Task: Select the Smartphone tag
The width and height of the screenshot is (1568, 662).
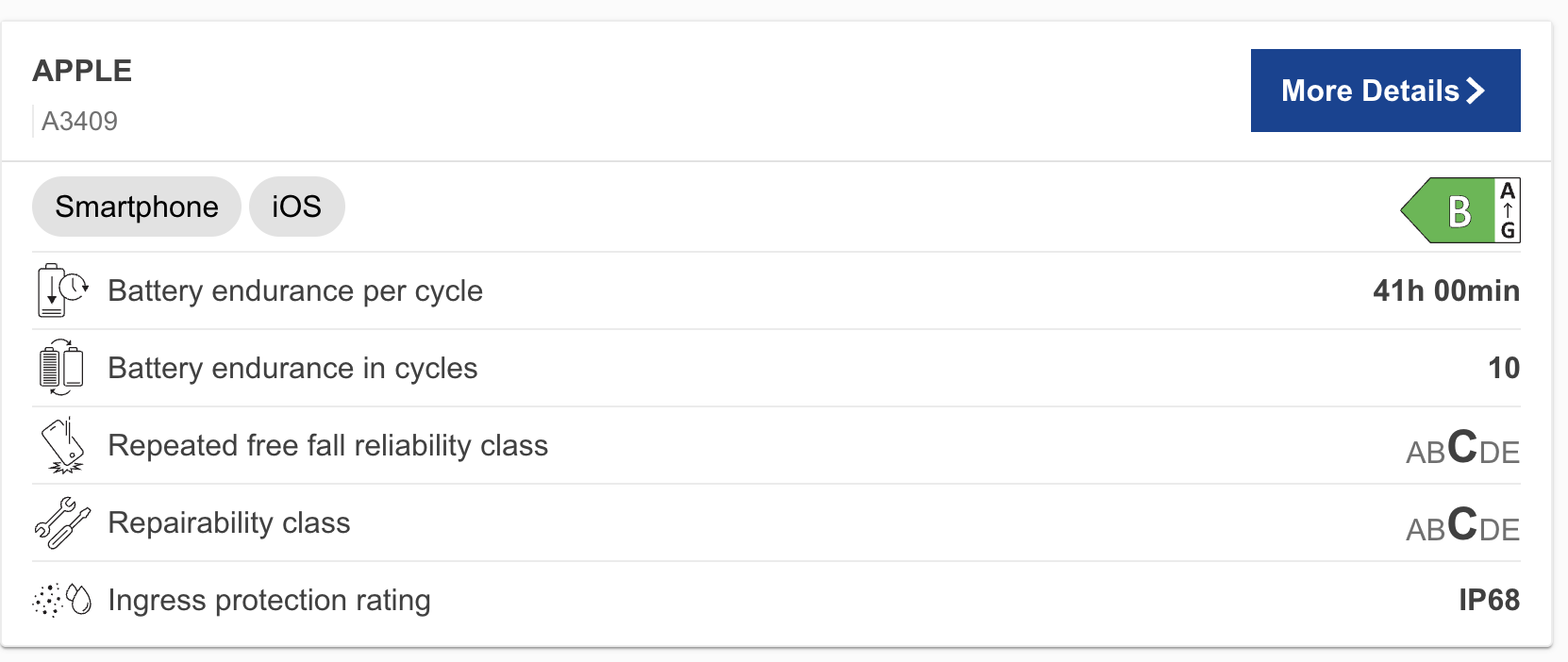Action: click(x=137, y=207)
